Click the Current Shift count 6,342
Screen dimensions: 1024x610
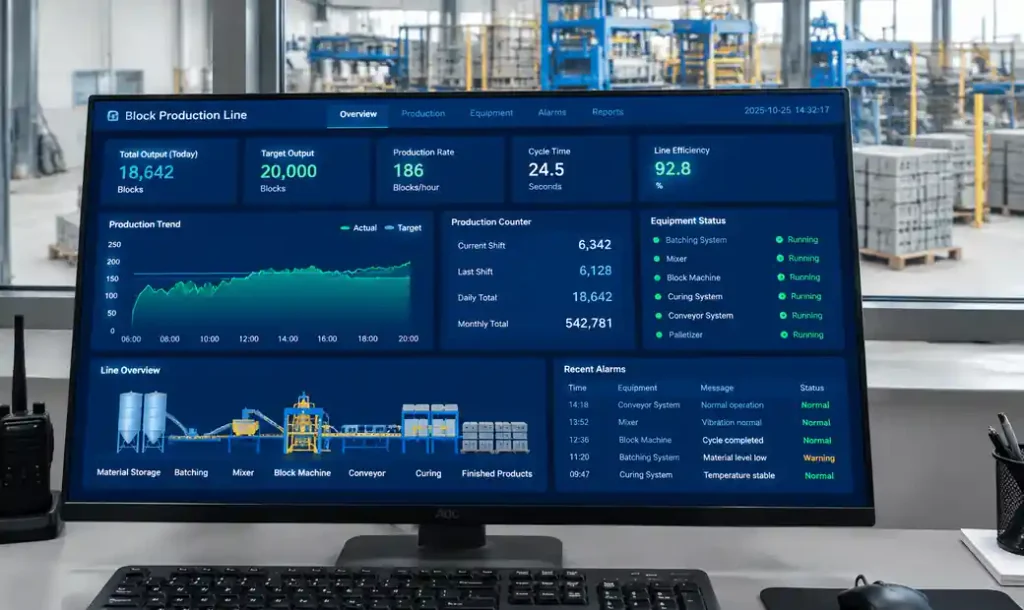[x=594, y=245]
